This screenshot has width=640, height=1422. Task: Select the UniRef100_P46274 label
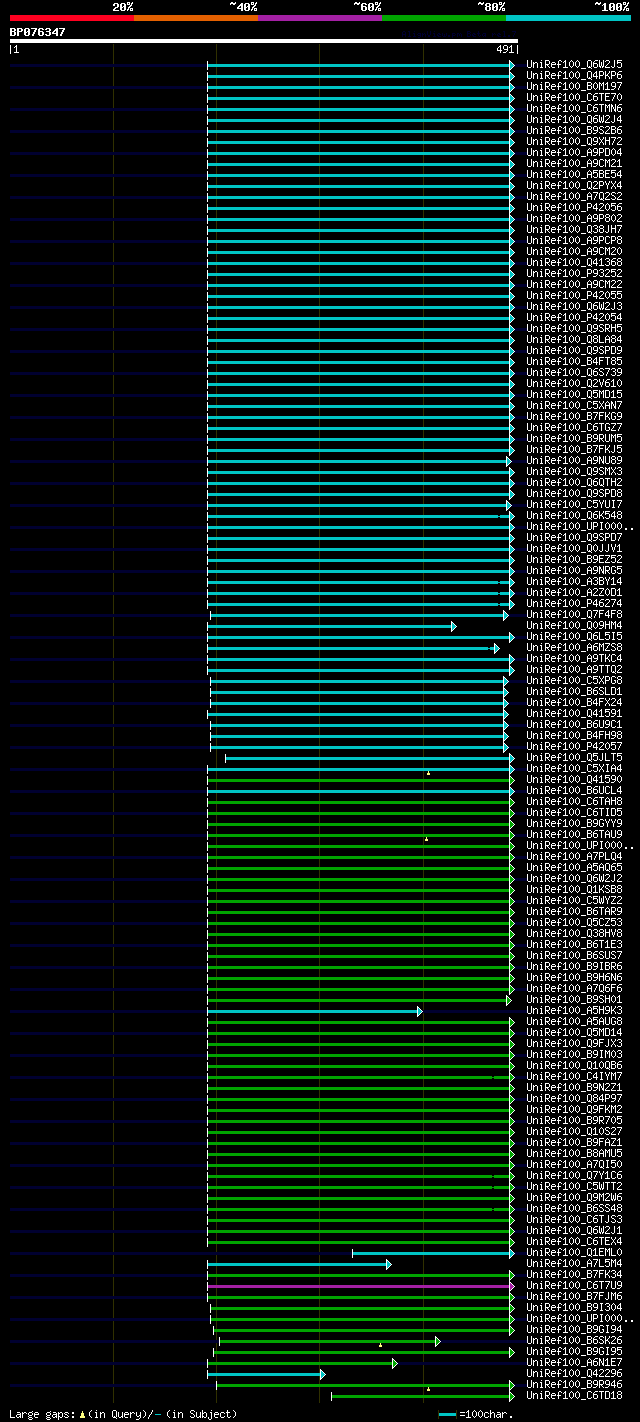[x=574, y=603]
